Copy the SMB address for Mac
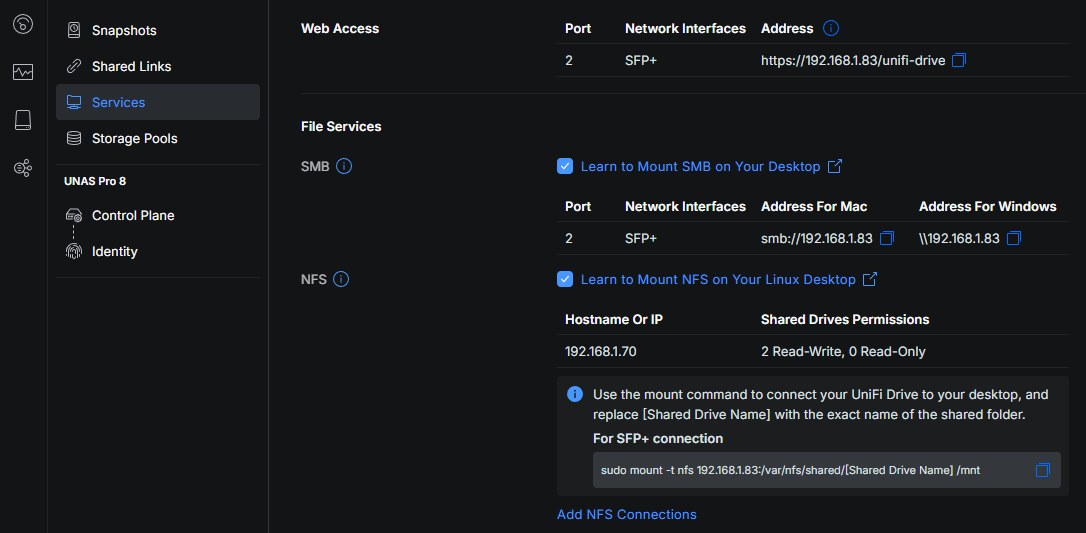Screen dimensions: 1086x533 pyautogui.click(x=887, y=239)
